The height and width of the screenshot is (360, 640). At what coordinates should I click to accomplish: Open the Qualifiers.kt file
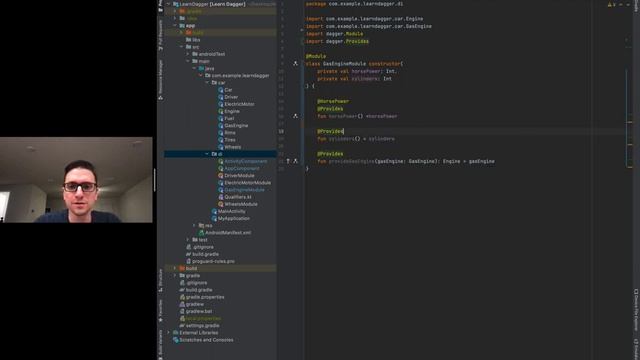(x=235, y=197)
